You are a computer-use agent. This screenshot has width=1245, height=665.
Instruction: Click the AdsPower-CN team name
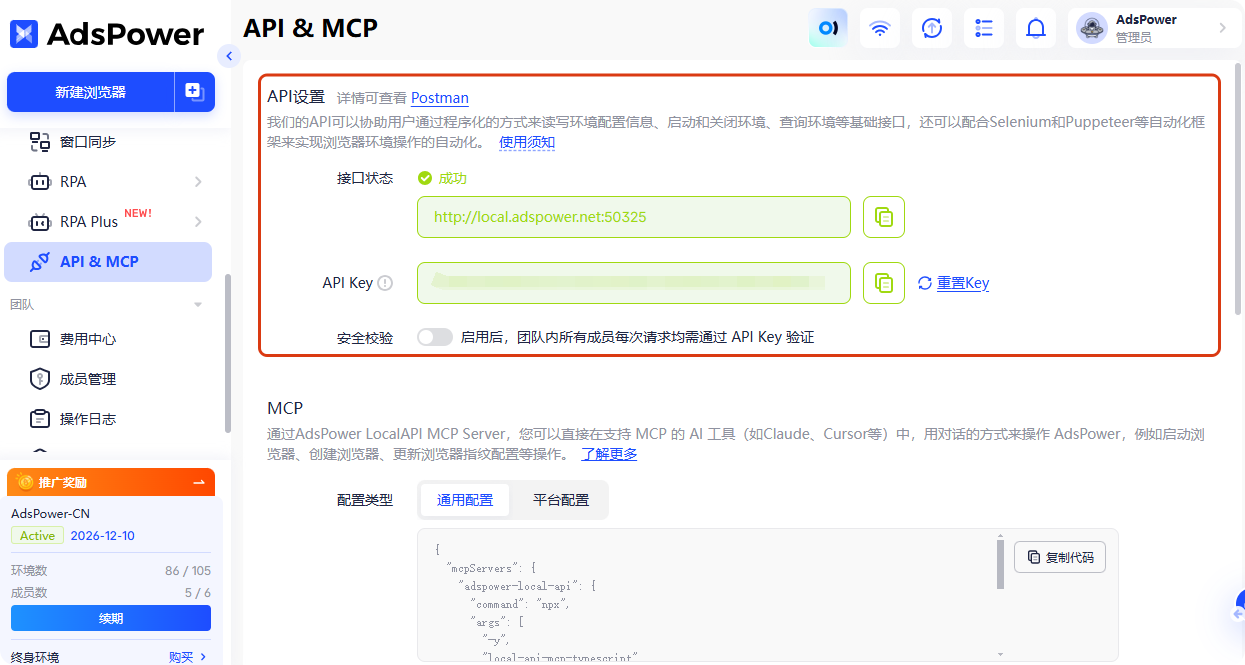(x=50, y=514)
